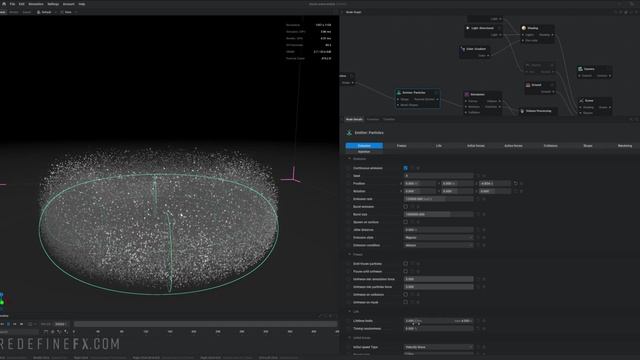Open the Help menu

pos(82,4)
